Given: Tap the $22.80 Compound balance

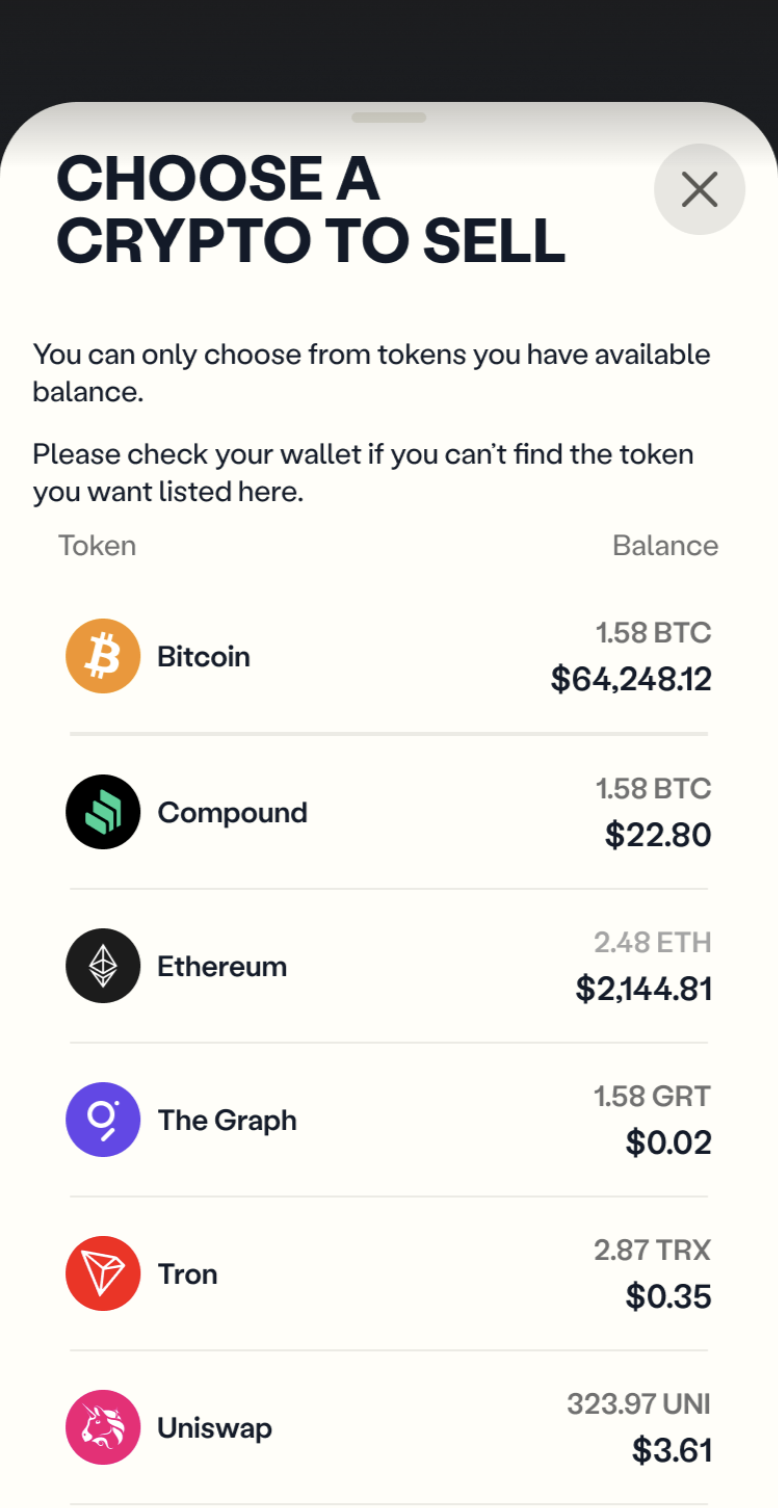Looking at the screenshot, I should click(658, 835).
